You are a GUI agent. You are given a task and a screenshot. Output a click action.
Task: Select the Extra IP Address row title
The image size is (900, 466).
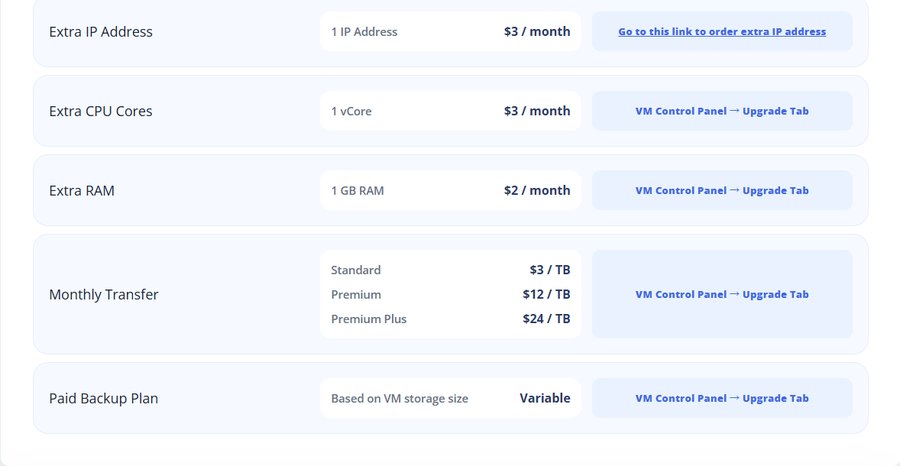[101, 32]
